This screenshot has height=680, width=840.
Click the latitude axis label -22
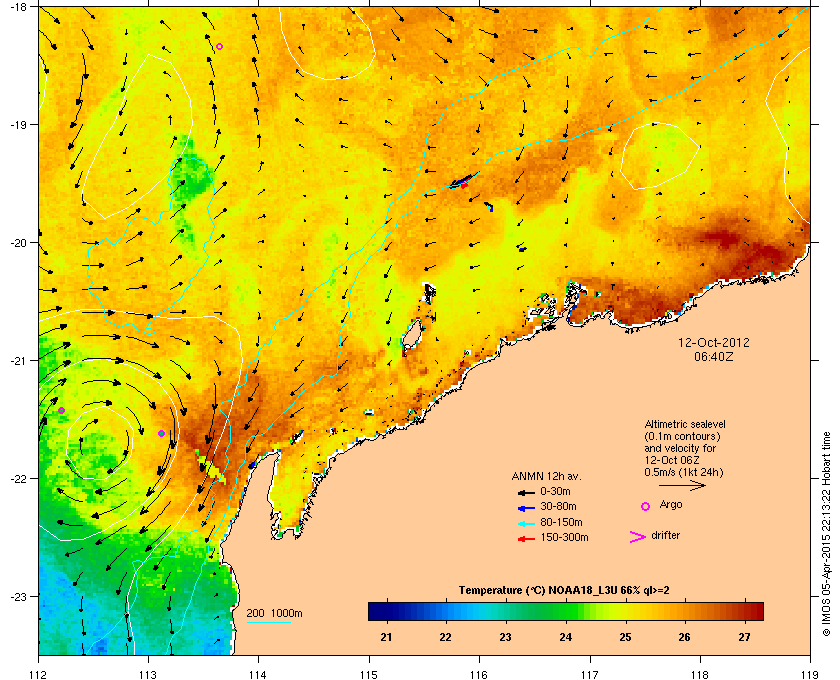click(18, 479)
